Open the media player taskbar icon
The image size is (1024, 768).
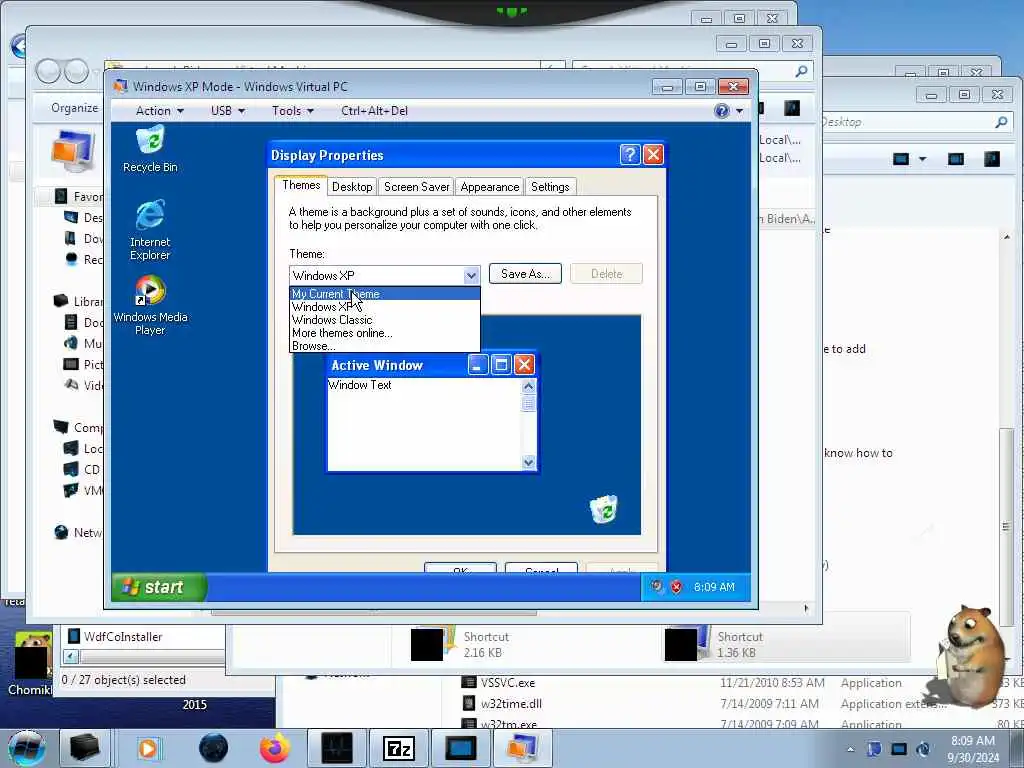coord(148,748)
